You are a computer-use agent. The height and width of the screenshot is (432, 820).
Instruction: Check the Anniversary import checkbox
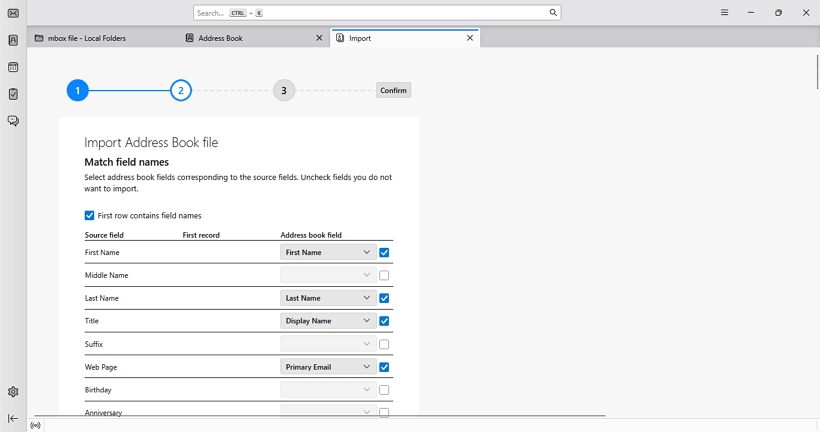[x=384, y=413]
